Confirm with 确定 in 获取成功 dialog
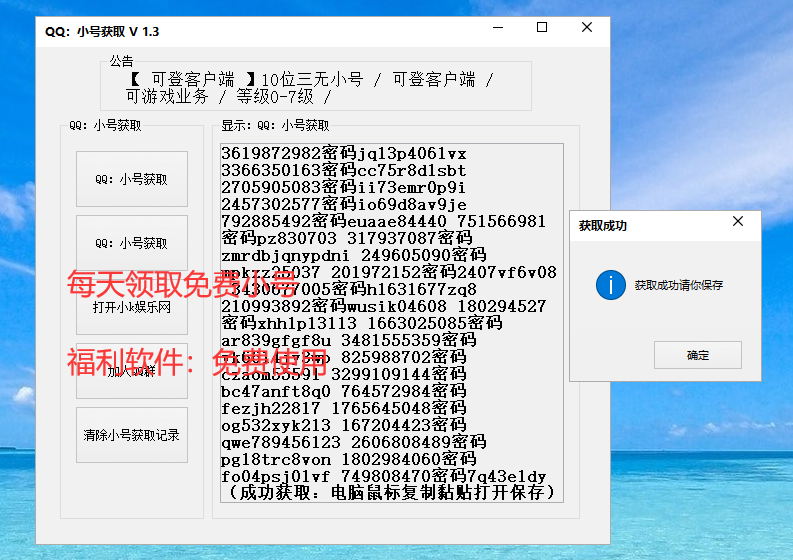793x560 pixels. tap(697, 355)
